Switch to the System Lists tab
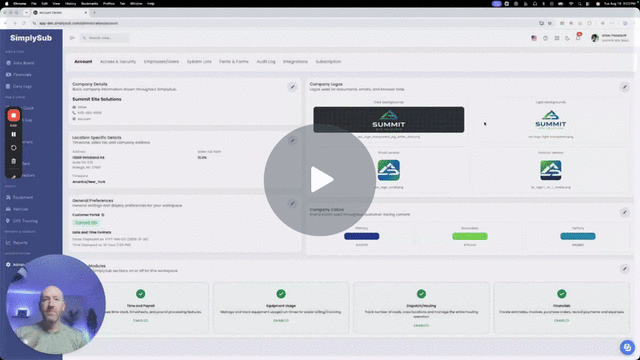The height and width of the screenshot is (360, 640). (199, 62)
